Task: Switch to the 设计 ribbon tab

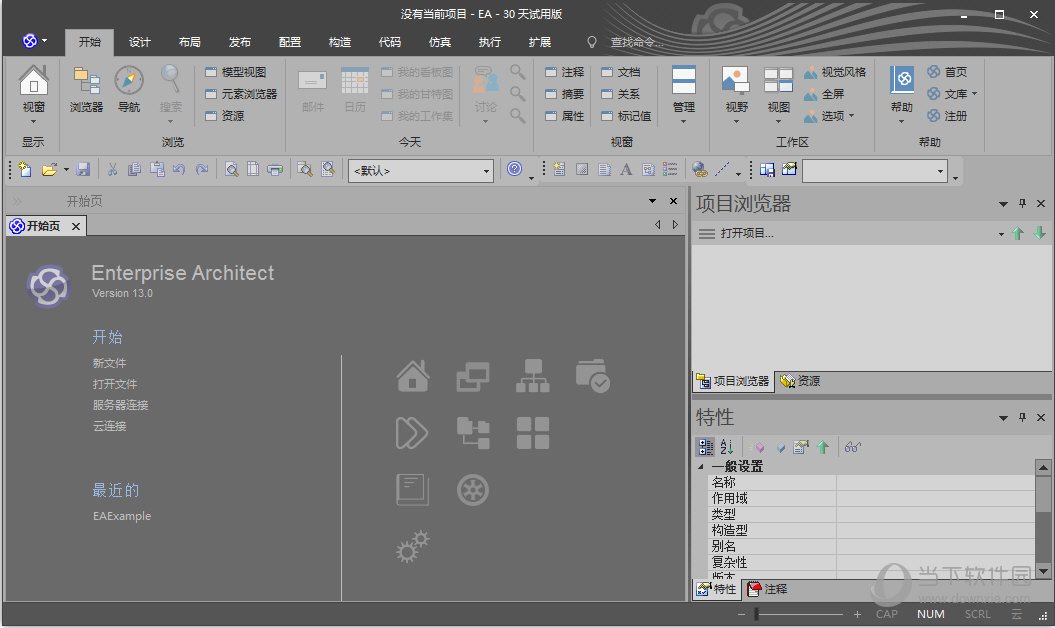Action: 139,42
